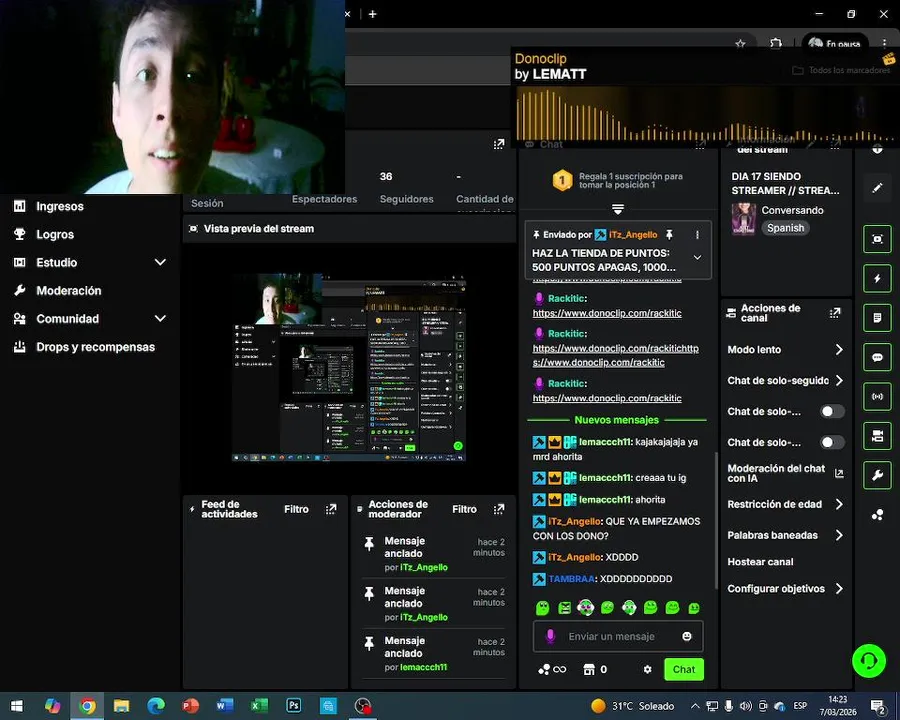Click the chat vertical scrollbar
The height and width of the screenshot is (720, 900).
tap(716, 520)
